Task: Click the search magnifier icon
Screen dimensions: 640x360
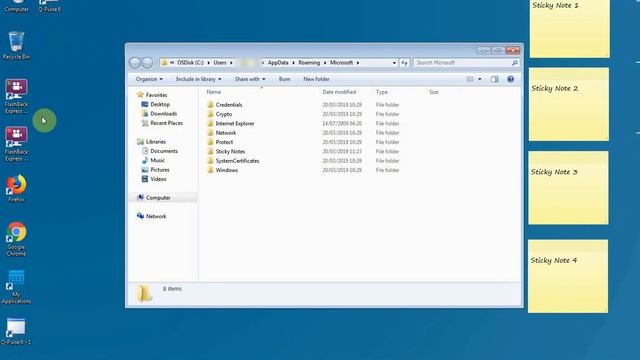Action: coord(514,63)
